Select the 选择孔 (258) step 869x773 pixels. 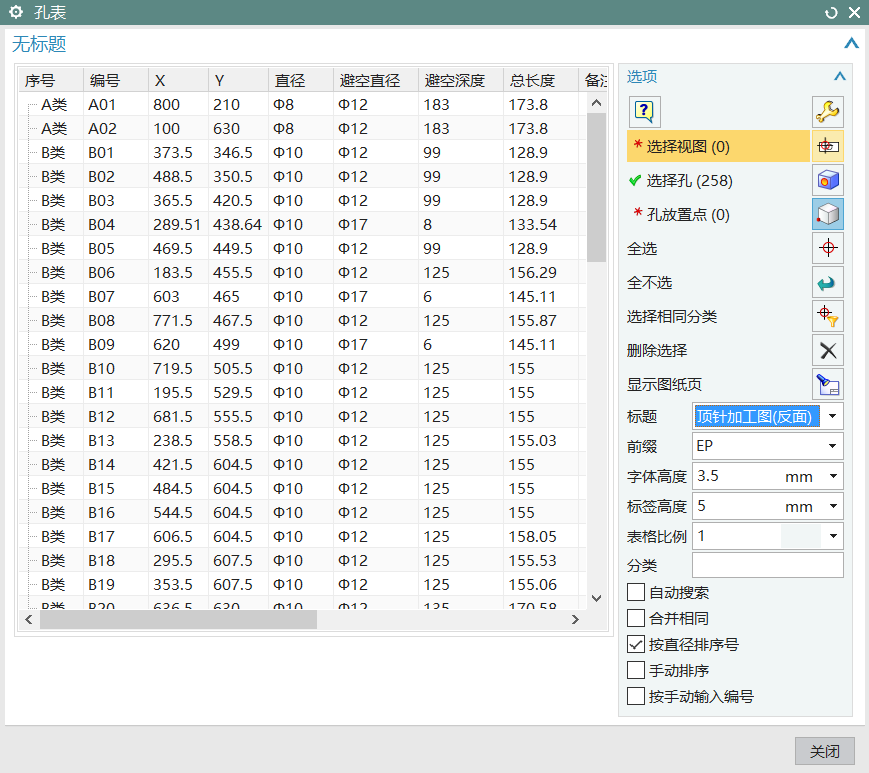[x=718, y=180]
